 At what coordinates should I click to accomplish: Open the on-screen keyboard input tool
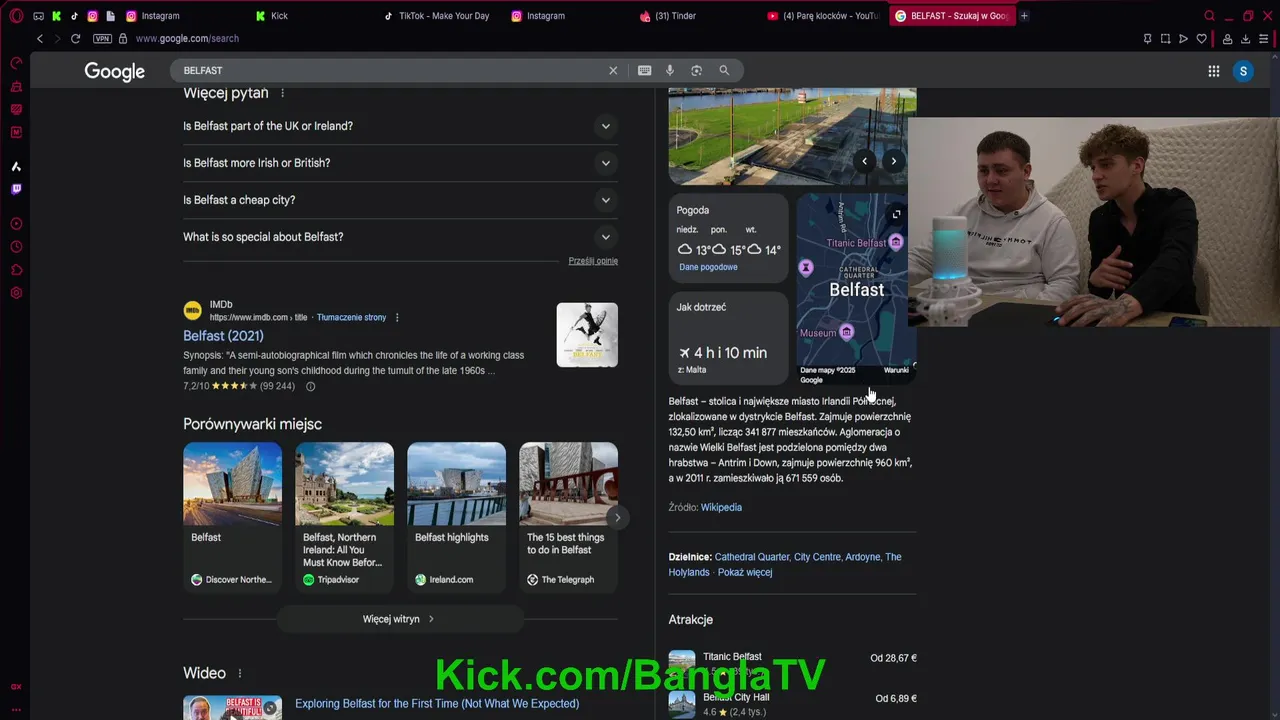pos(644,70)
